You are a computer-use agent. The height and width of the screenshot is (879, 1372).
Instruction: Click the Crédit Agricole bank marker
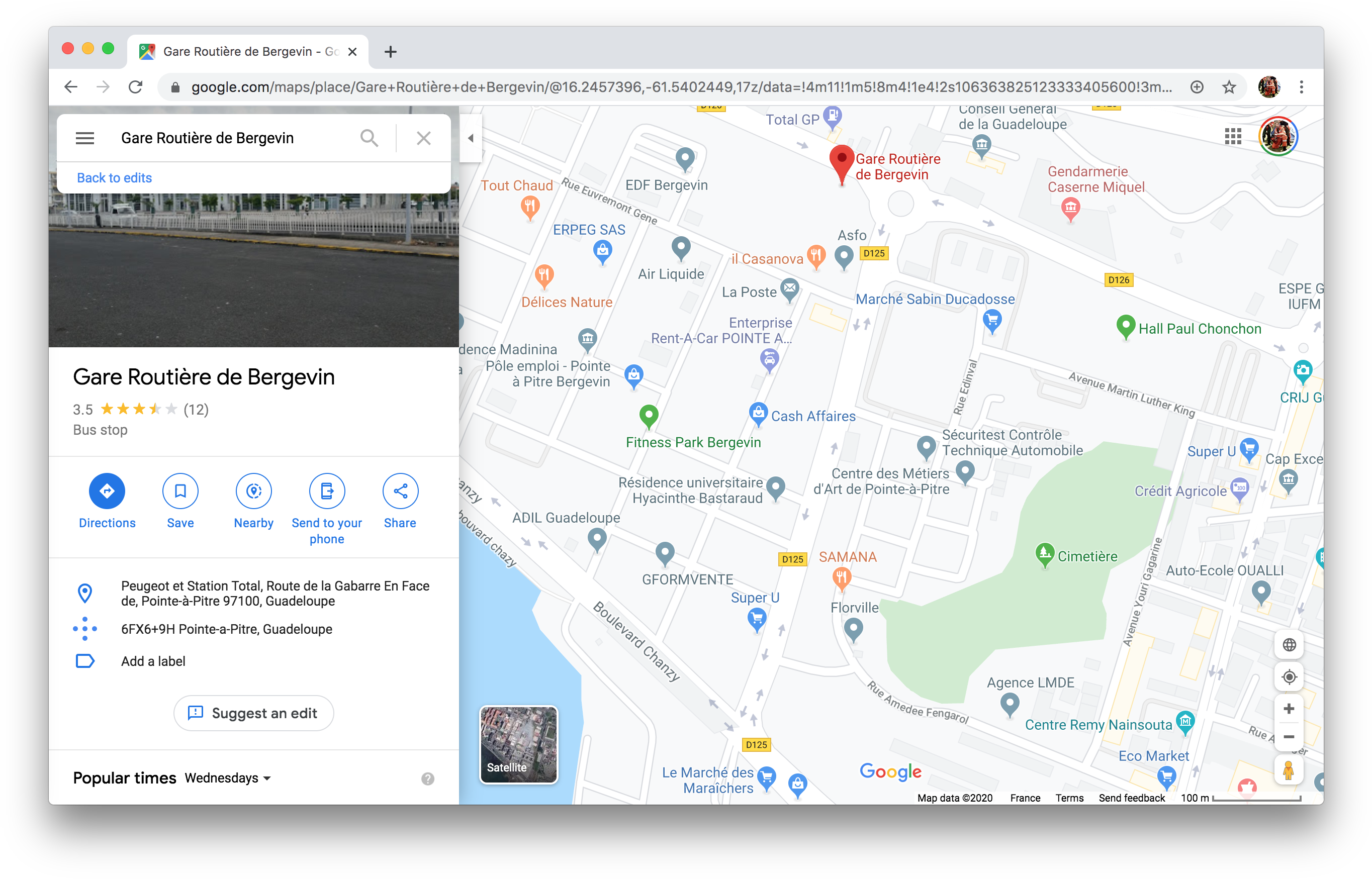tap(1240, 490)
